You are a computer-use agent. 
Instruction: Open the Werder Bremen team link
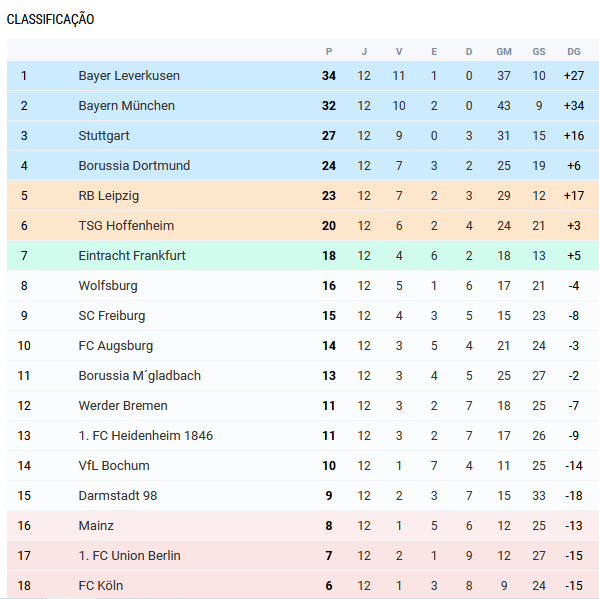(123, 406)
